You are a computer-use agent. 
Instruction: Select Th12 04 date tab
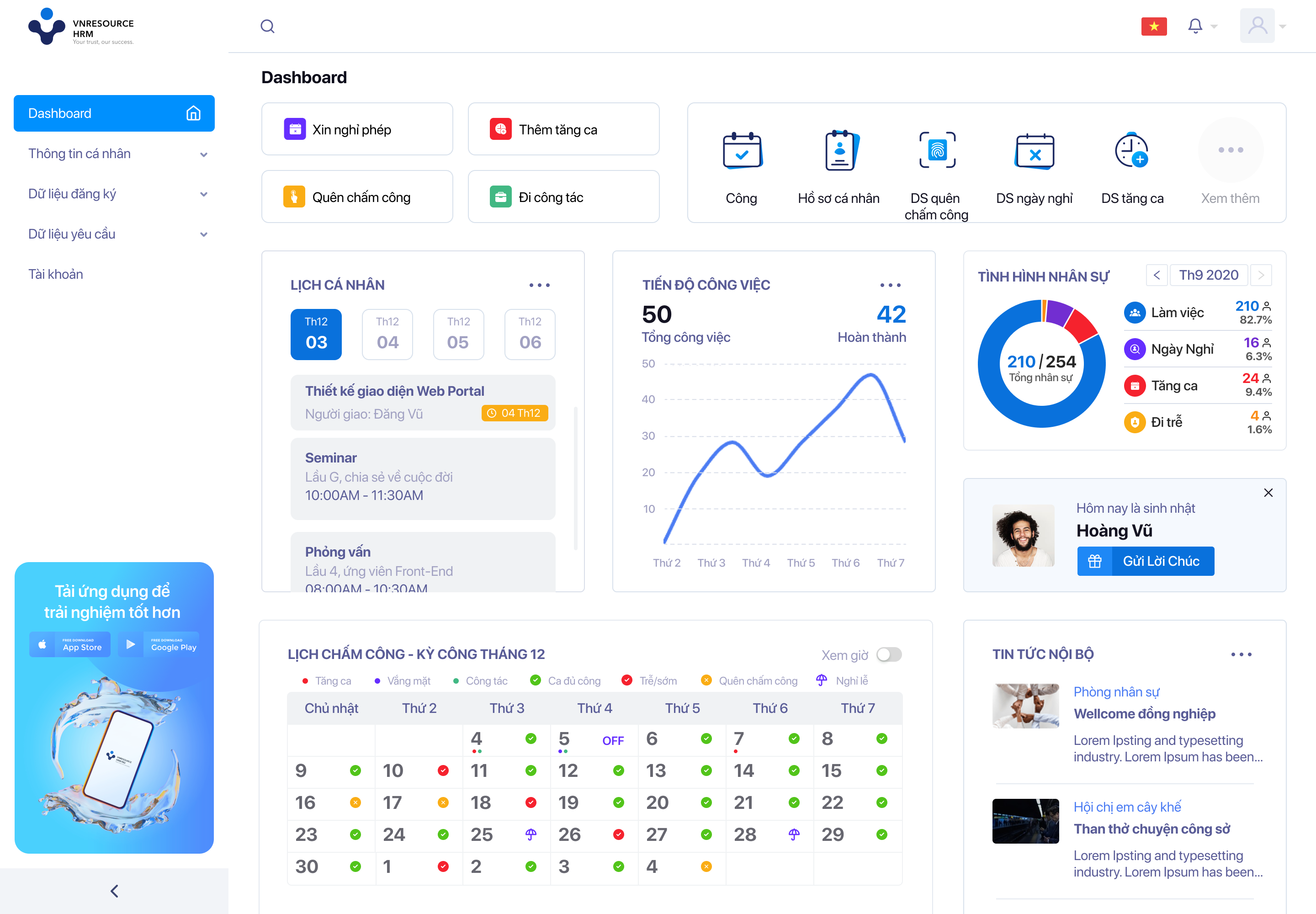pyautogui.click(x=387, y=335)
